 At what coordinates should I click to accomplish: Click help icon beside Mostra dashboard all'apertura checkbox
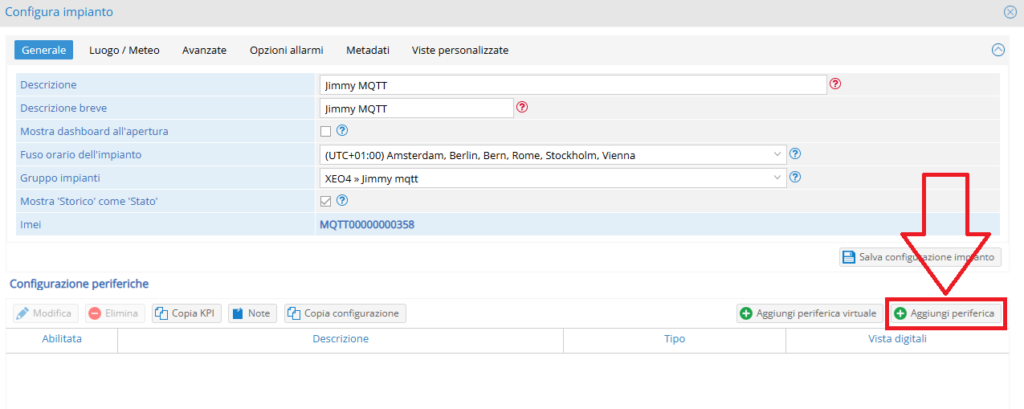(342, 131)
